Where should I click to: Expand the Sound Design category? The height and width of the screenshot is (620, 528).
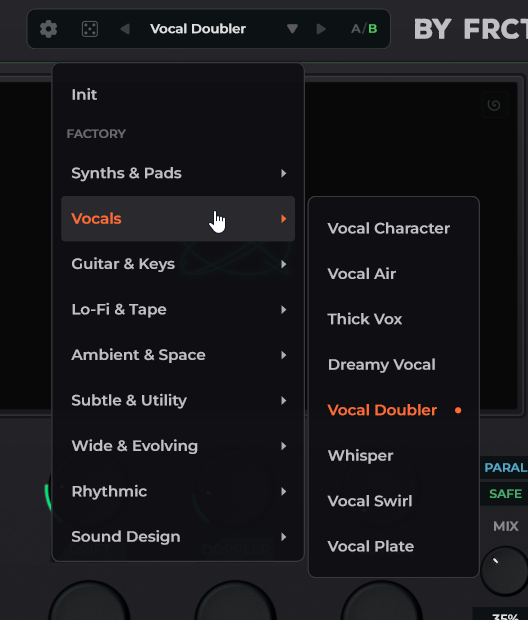point(178,537)
